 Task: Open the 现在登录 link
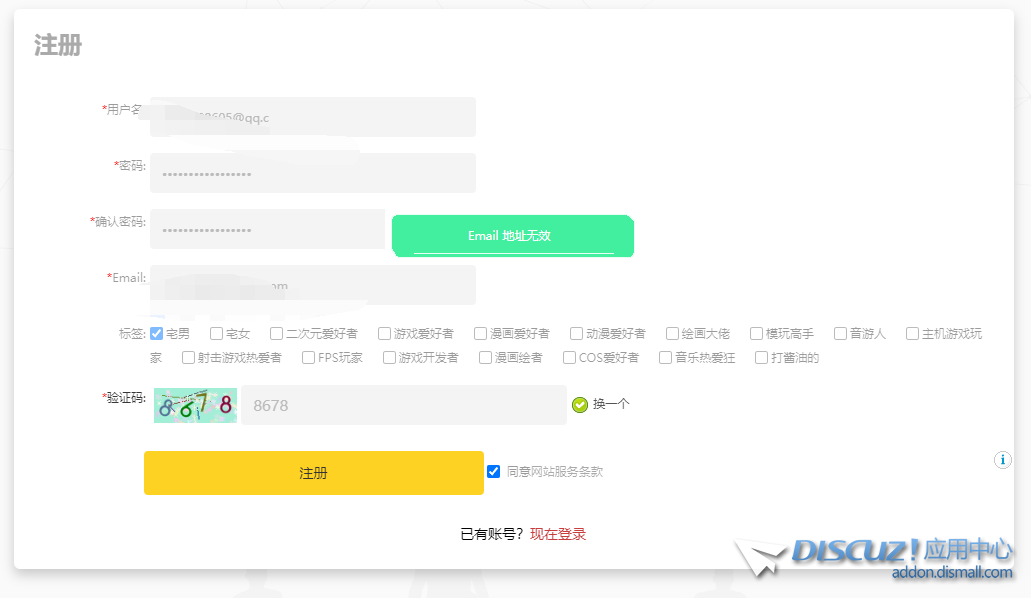[x=558, y=534]
